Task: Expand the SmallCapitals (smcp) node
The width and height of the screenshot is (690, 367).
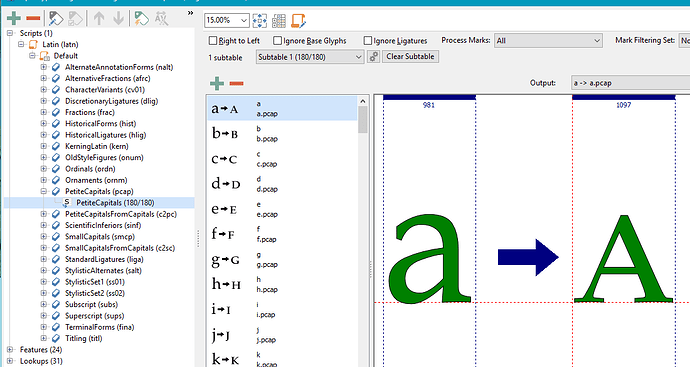Action: (44, 237)
